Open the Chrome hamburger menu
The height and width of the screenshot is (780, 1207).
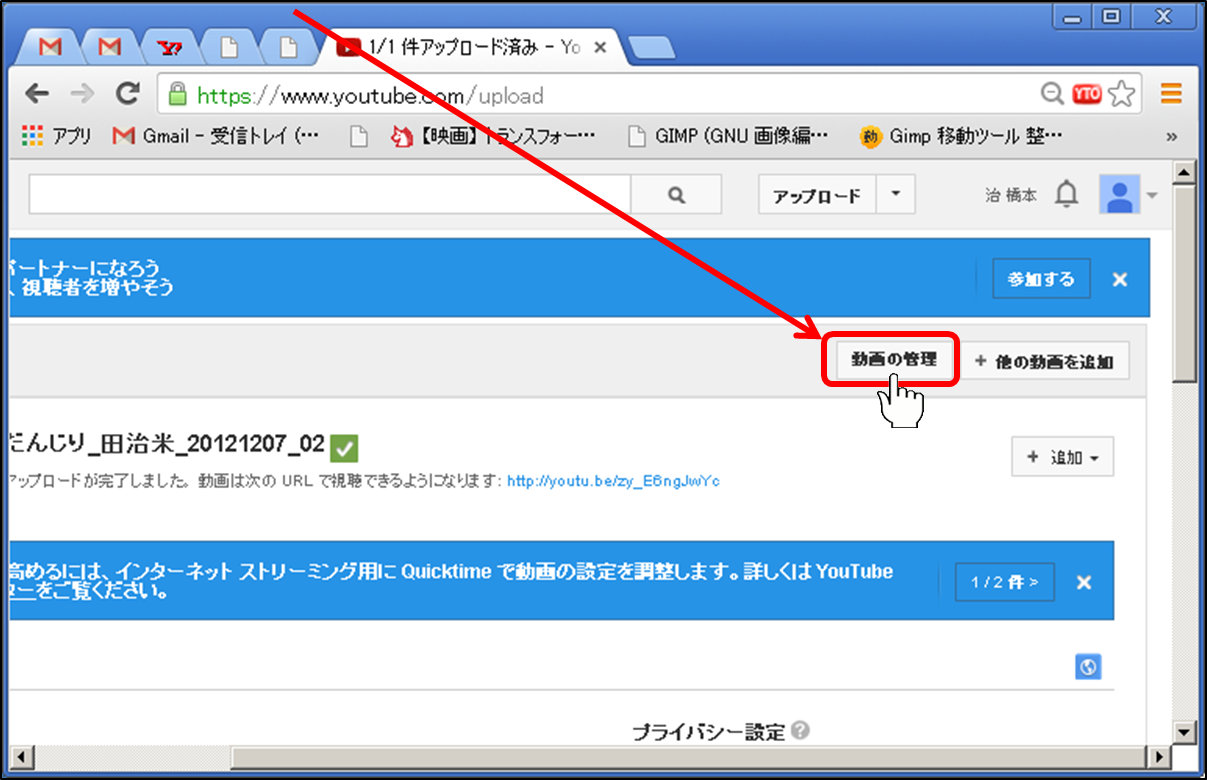pos(1171,95)
